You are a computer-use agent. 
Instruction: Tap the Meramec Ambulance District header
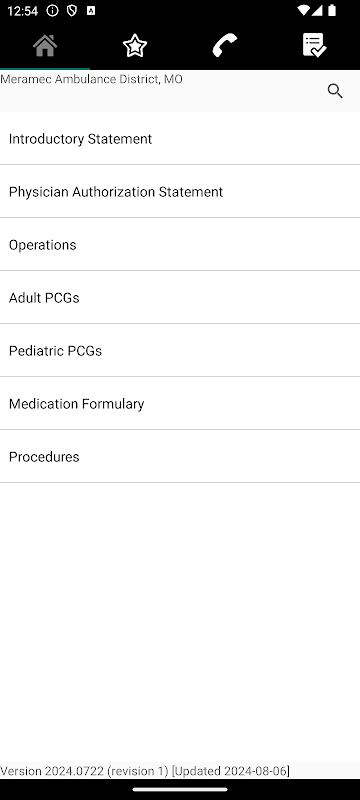[x=92, y=80]
